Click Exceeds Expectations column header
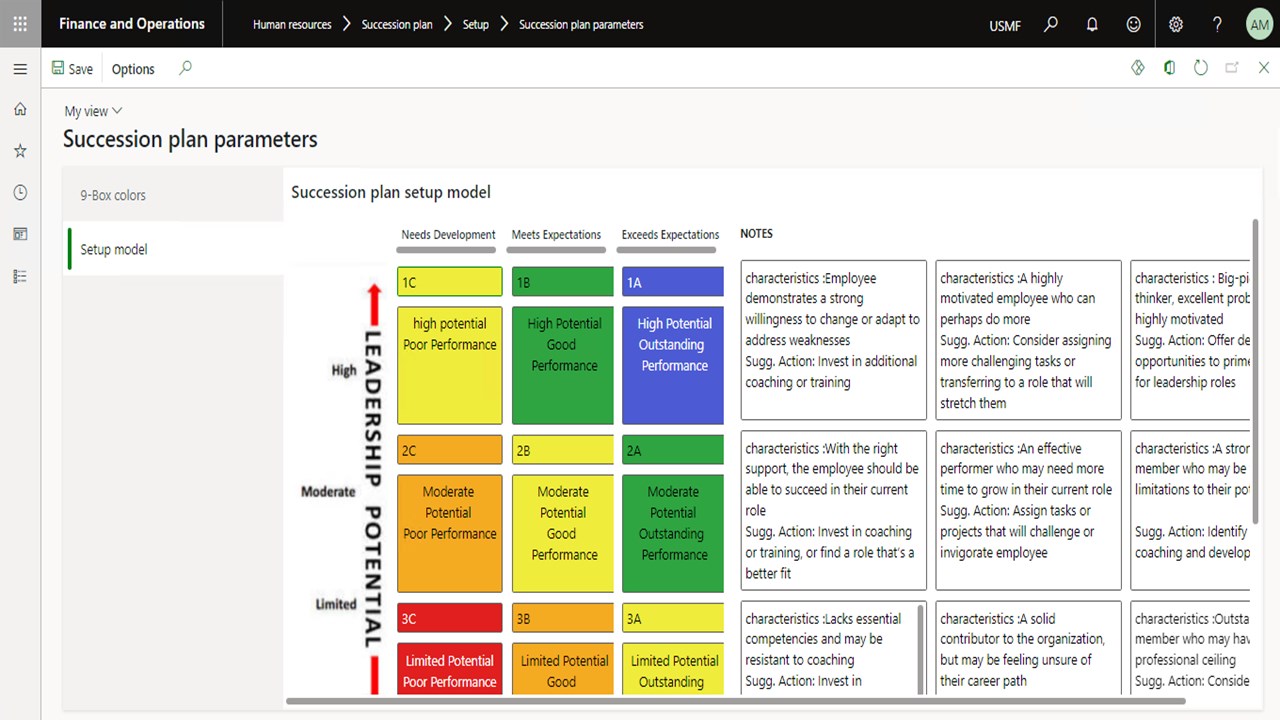Image resolution: width=1280 pixels, height=720 pixels. tap(670, 235)
